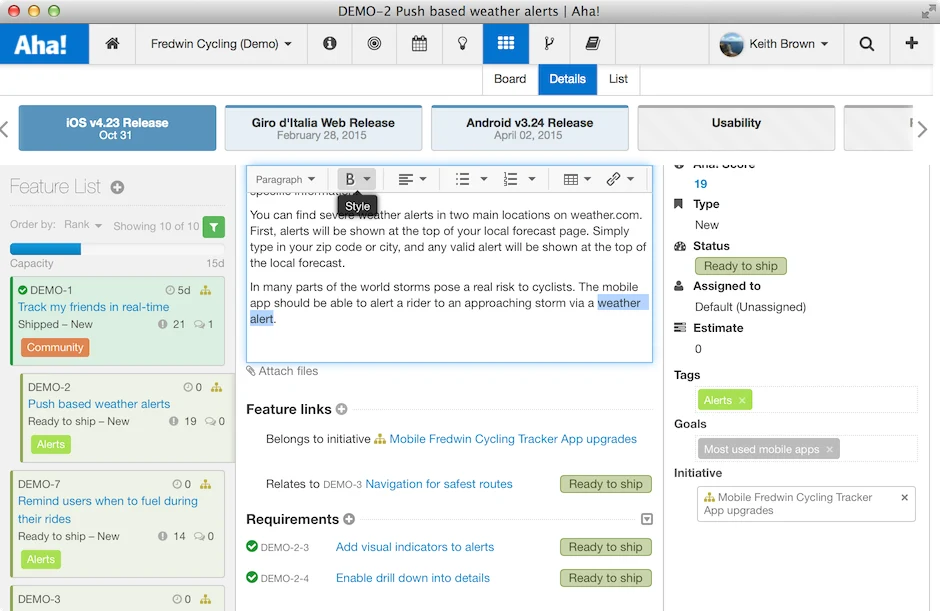Screen dimensions: 940x611
Task: Select Giro d'Italia Web Release
Action: click(x=323, y=128)
